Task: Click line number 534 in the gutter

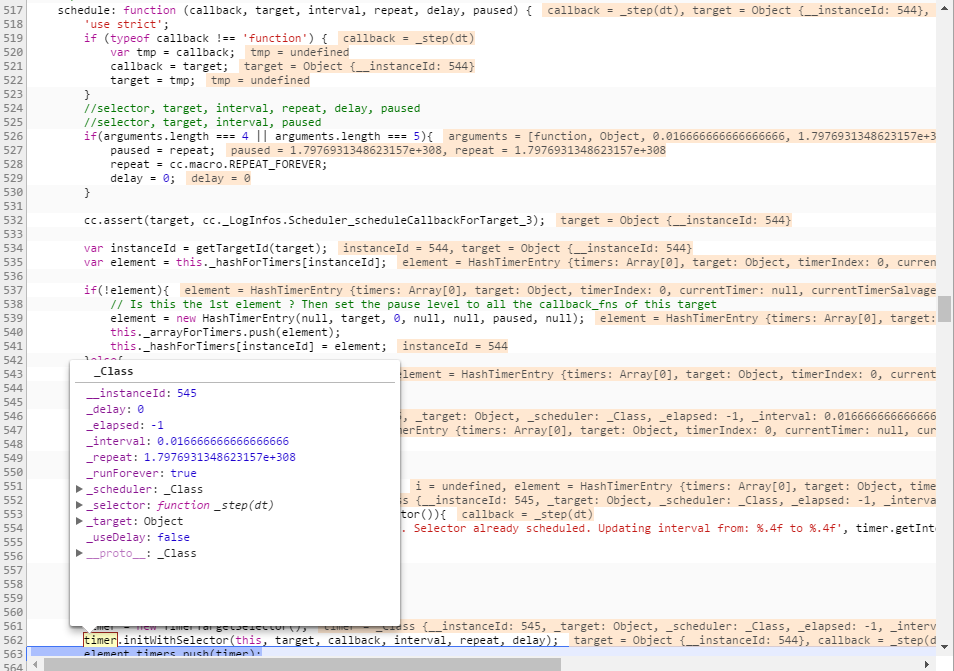Action: (x=13, y=248)
